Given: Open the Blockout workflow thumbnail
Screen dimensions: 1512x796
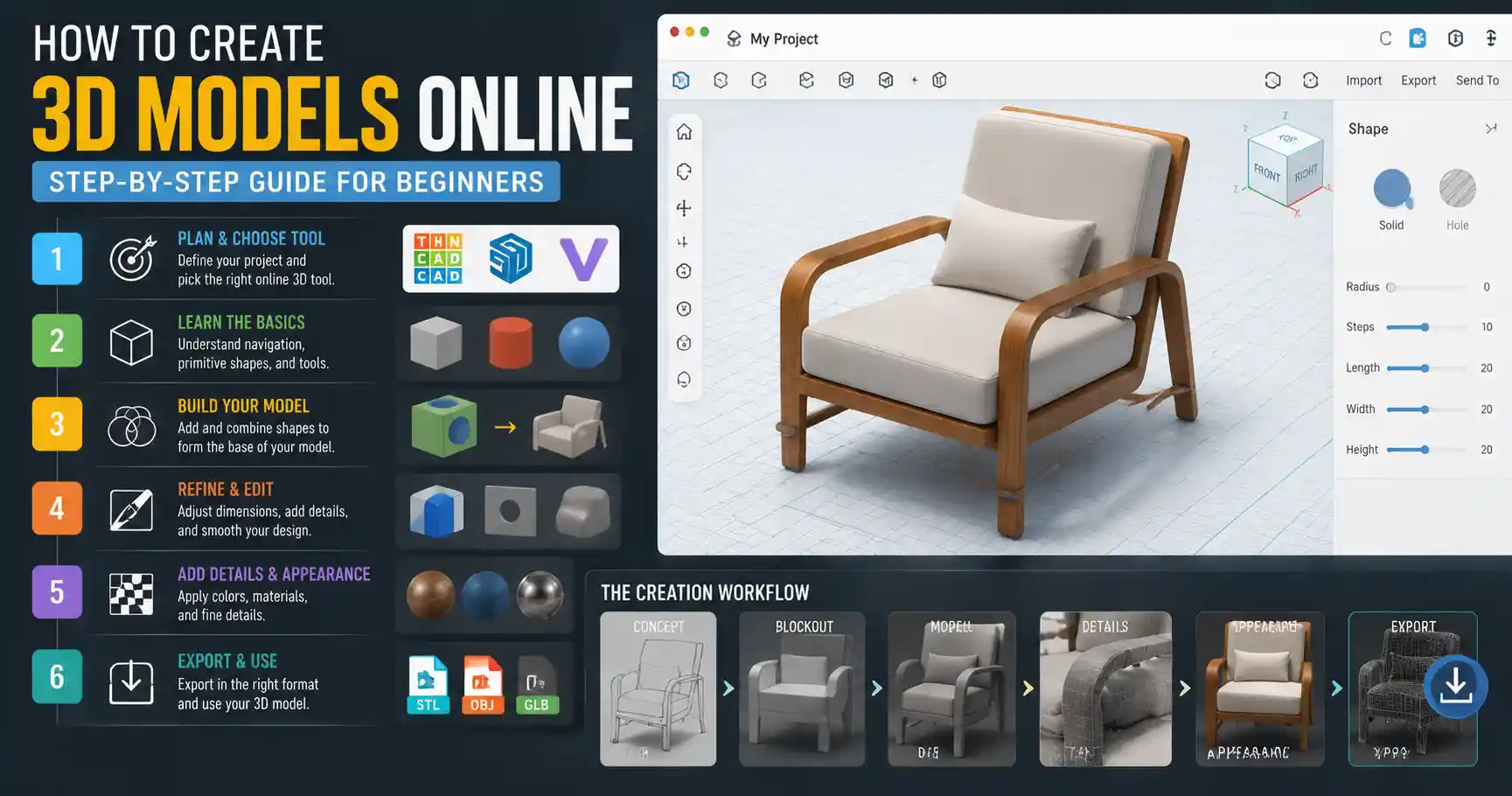Looking at the screenshot, I should [802, 688].
